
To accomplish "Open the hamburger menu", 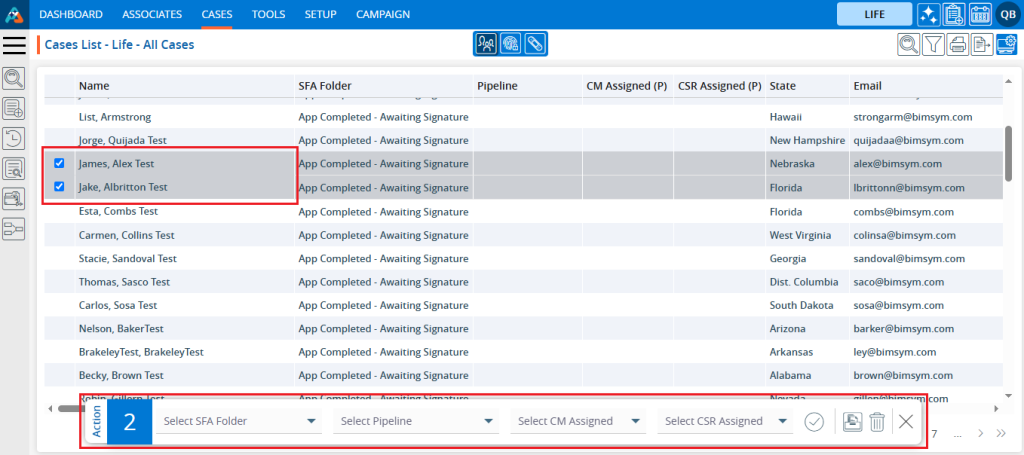I will [15, 44].
